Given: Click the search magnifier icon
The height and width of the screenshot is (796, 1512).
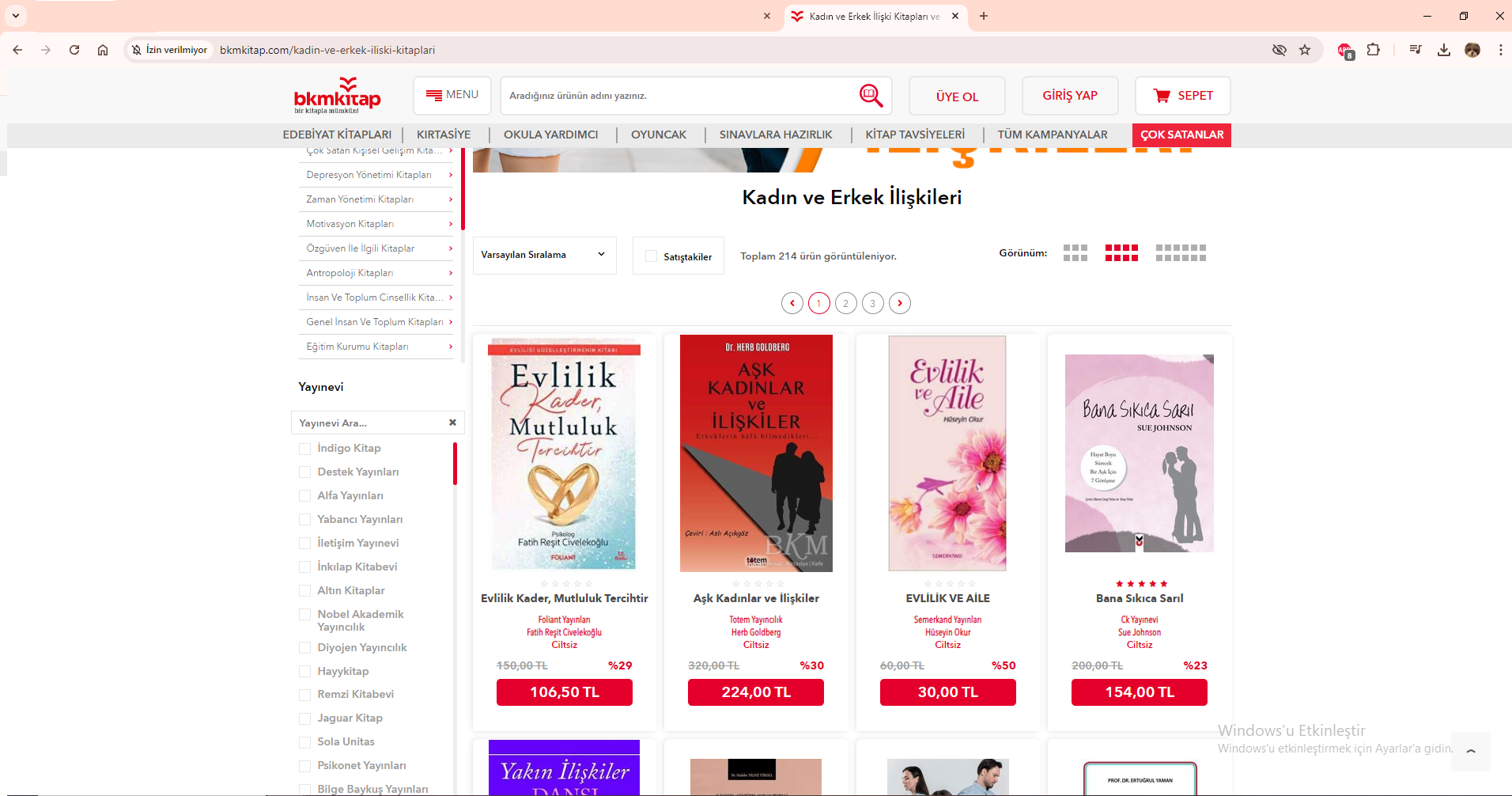Looking at the screenshot, I should (x=871, y=96).
